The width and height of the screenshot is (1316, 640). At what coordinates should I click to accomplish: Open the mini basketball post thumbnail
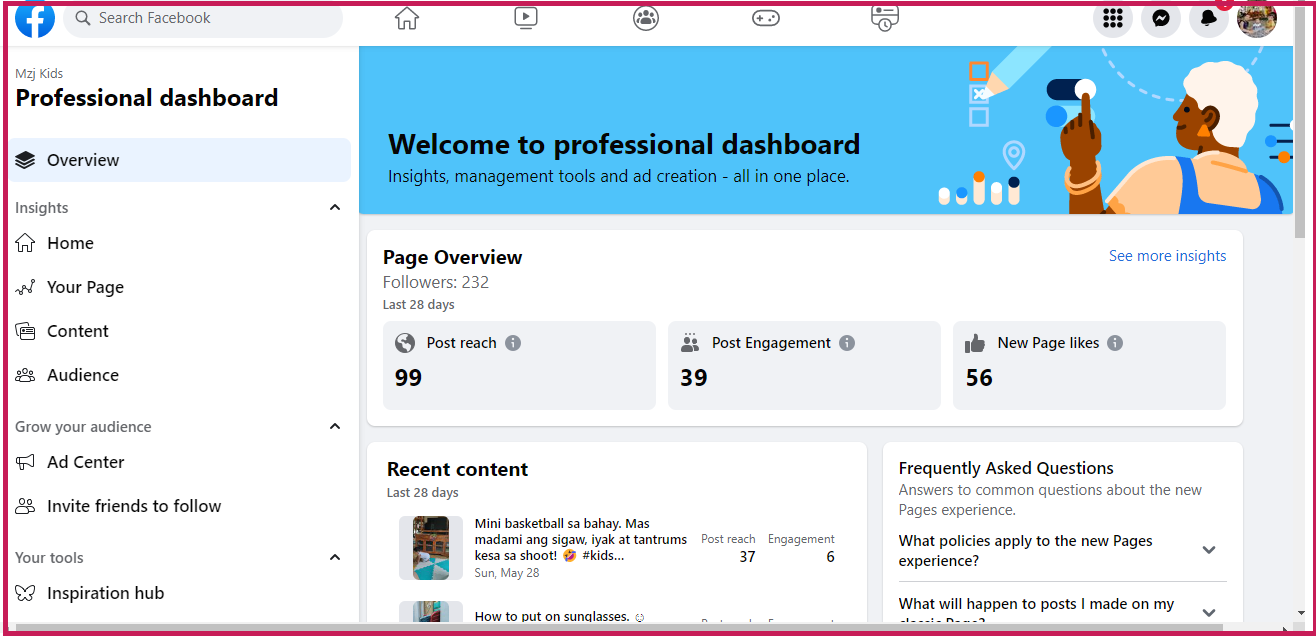click(x=431, y=548)
